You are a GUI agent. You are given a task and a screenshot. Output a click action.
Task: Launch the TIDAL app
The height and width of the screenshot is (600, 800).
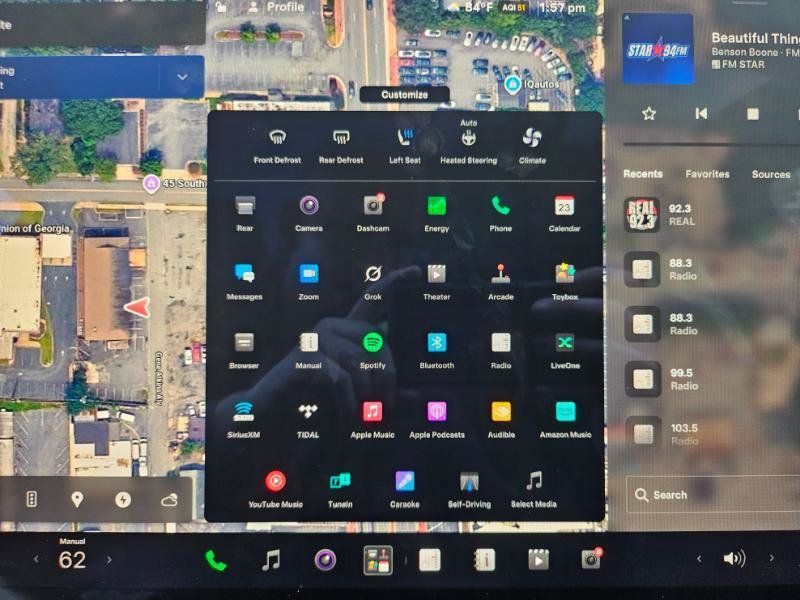(308, 412)
